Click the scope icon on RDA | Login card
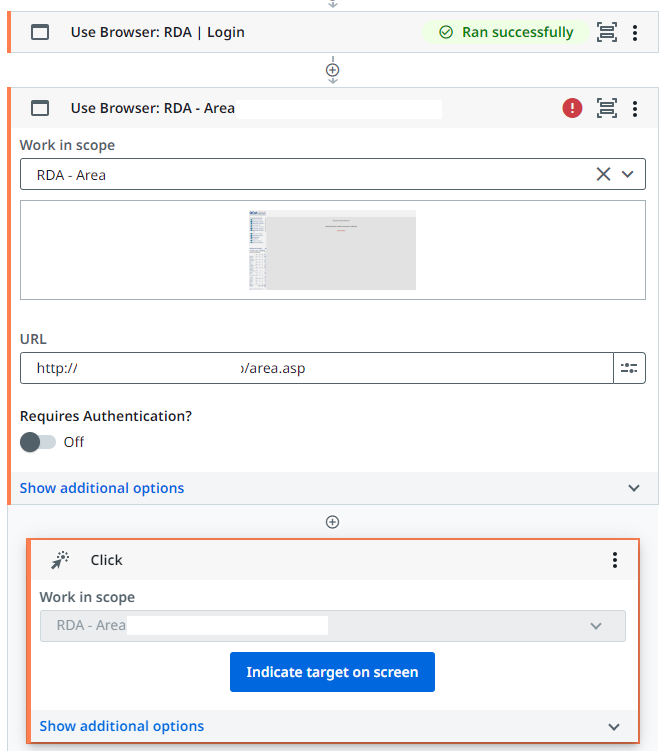Image resolution: width=664 pixels, height=751 pixels. pos(606,32)
